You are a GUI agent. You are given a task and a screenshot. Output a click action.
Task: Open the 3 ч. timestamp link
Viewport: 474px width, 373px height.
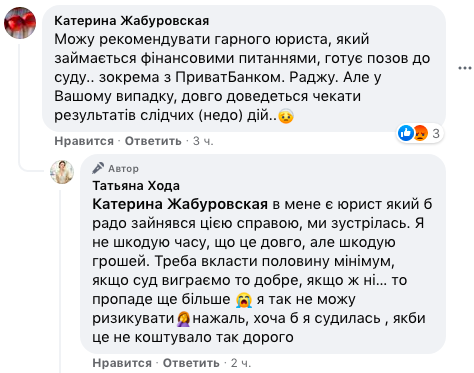coord(203,141)
